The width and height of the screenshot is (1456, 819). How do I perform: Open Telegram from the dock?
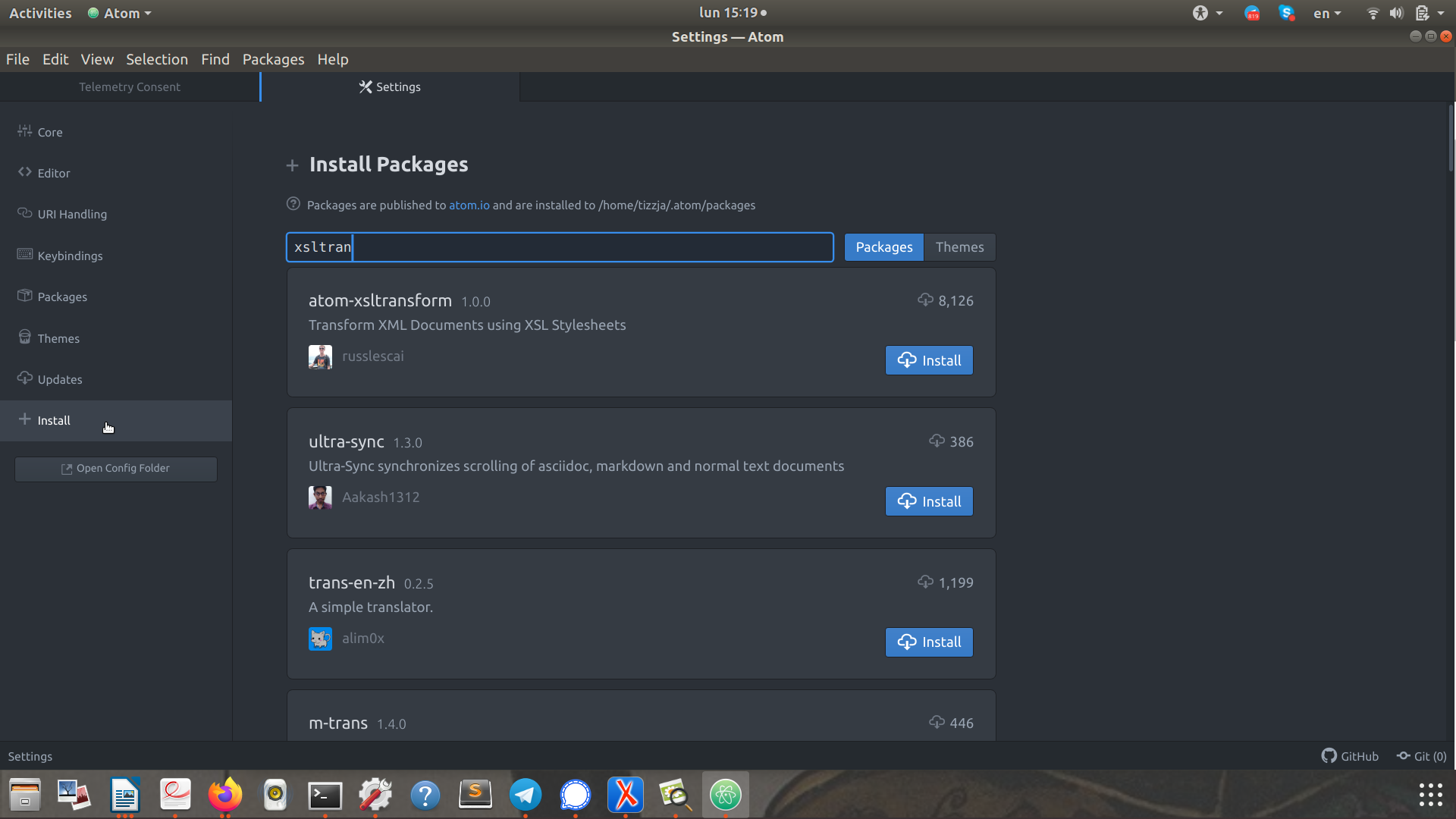(525, 795)
